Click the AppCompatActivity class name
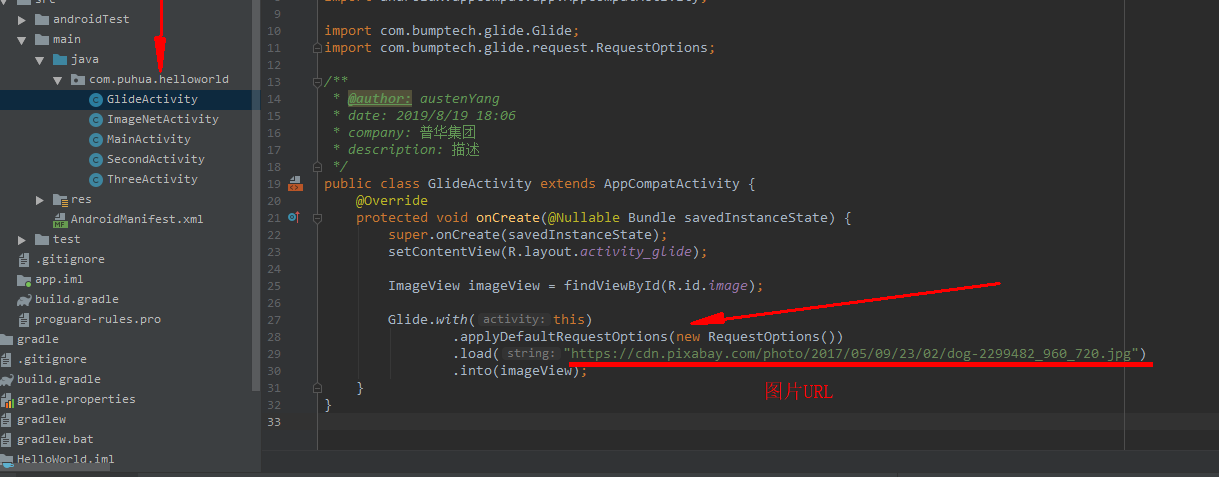The width and height of the screenshot is (1219, 477). click(x=671, y=184)
